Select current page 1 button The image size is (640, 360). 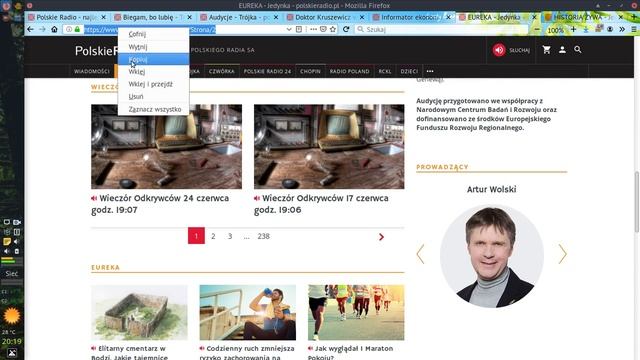[196, 236]
